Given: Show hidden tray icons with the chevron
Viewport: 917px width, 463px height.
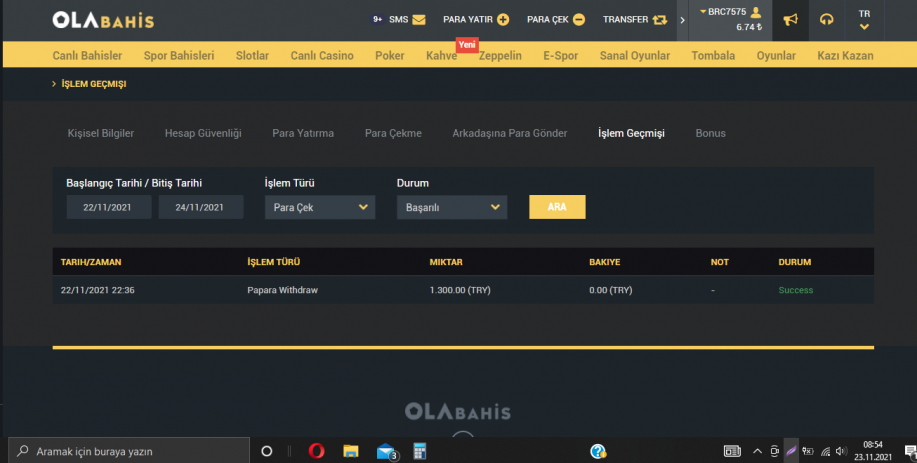Looking at the screenshot, I should point(757,451).
